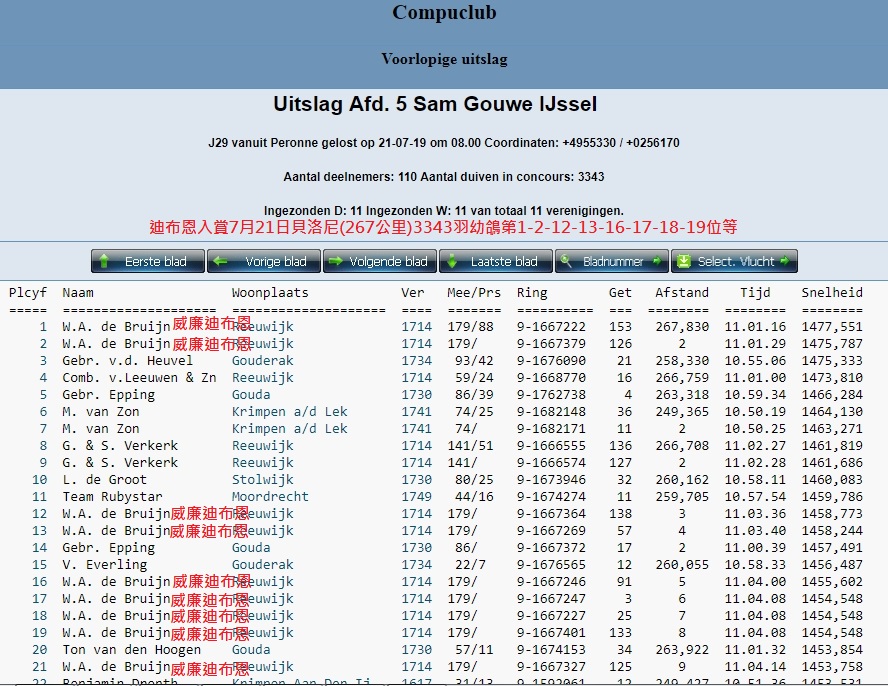Select the Voorlopige uitslag subtitle
This screenshot has height=686, width=888.
point(444,59)
